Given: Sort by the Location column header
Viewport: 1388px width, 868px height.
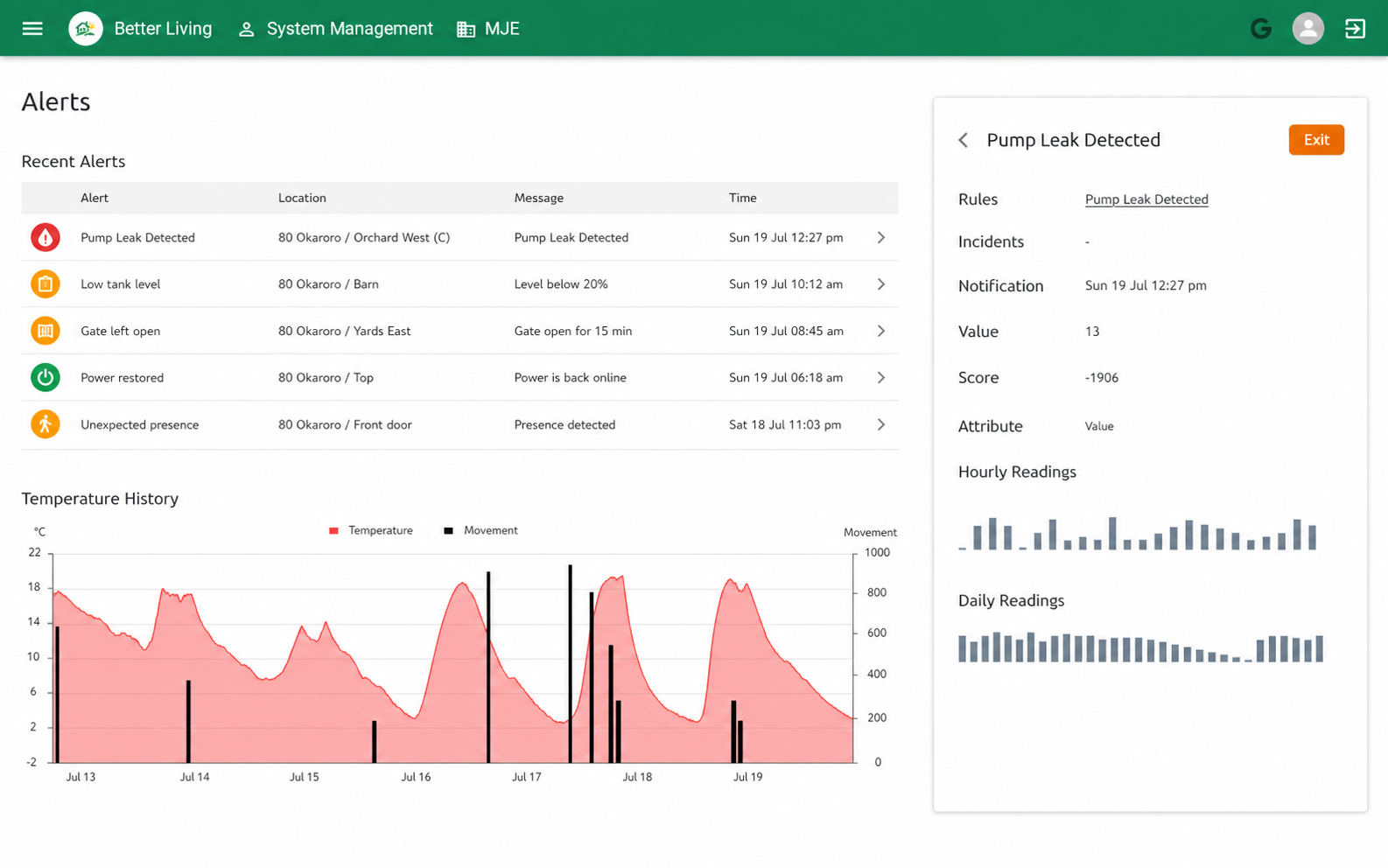Looking at the screenshot, I should coord(302,198).
